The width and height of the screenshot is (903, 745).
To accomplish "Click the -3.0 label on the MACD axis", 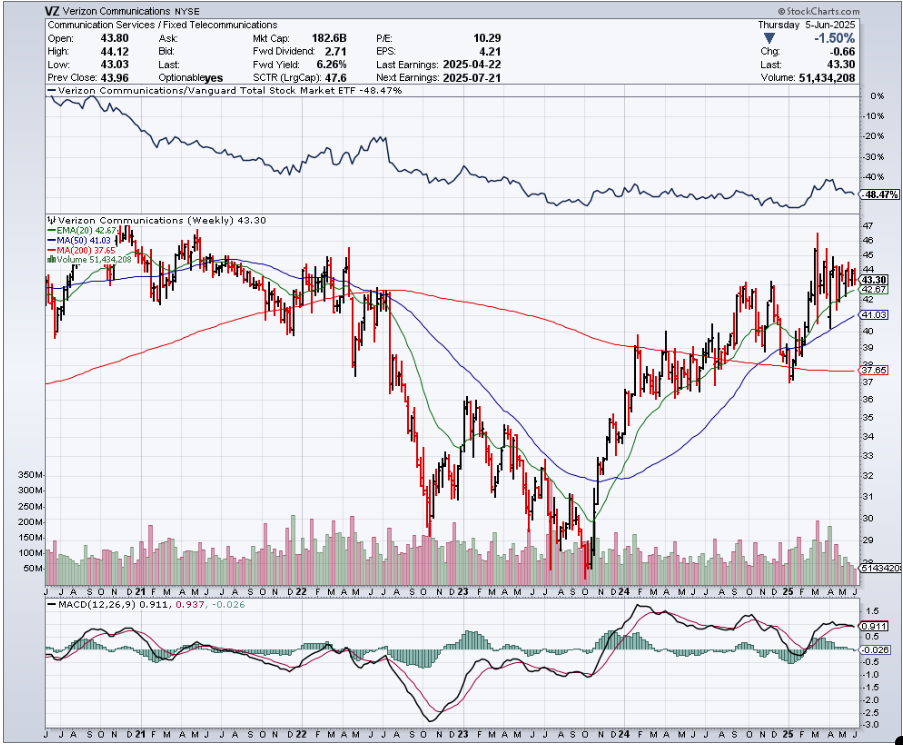I will click(x=871, y=725).
